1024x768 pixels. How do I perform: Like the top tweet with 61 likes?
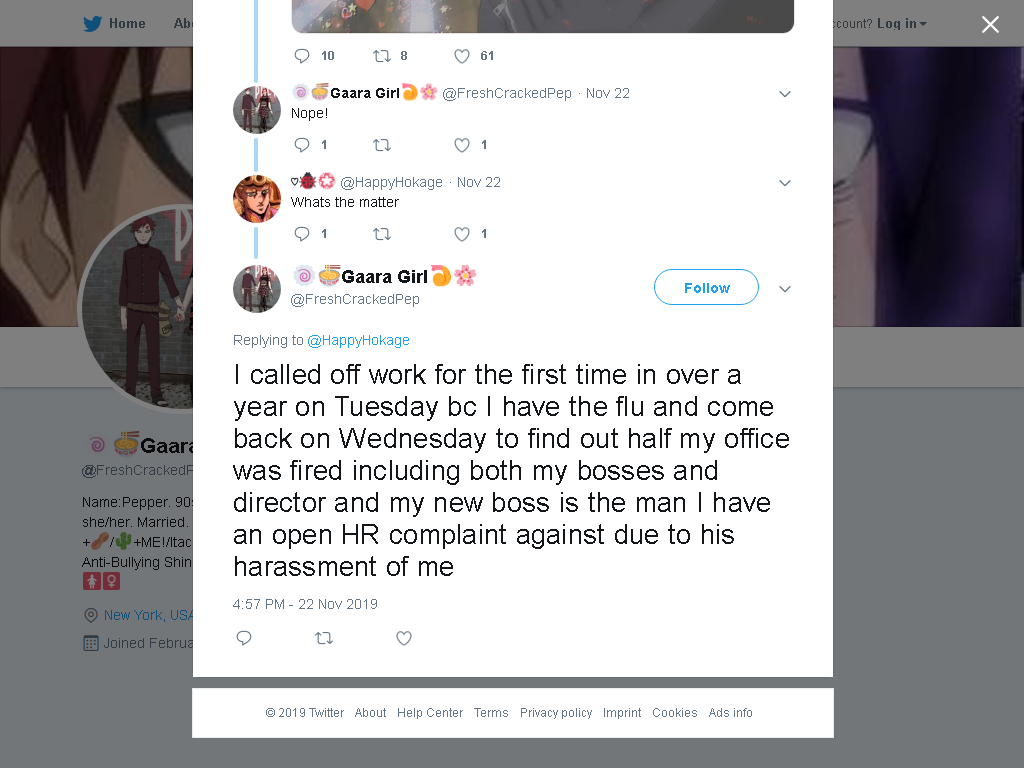(x=462, y=56)
